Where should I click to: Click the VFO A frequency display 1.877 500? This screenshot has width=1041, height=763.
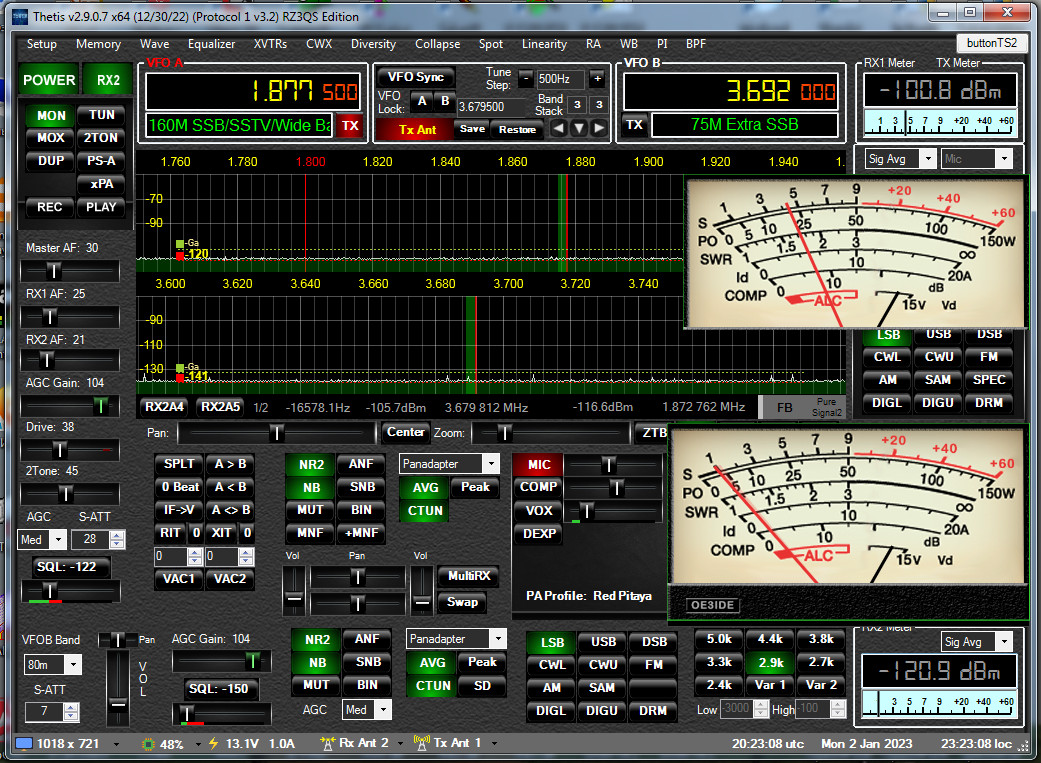[x=253, y=91]
